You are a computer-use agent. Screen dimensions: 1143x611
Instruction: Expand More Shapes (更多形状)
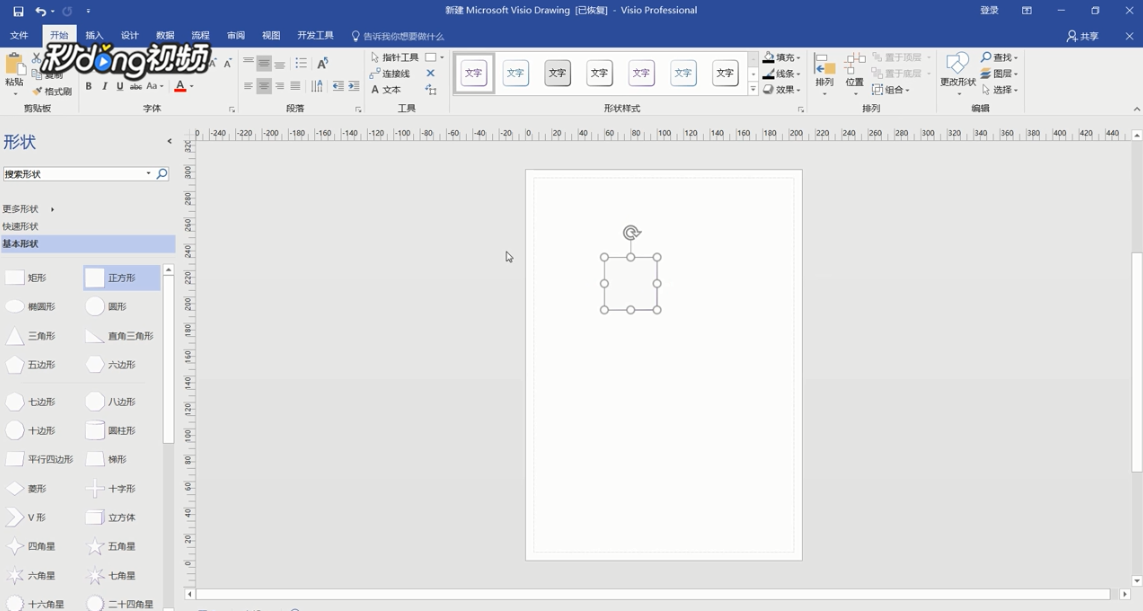click(x=28, y=209)
